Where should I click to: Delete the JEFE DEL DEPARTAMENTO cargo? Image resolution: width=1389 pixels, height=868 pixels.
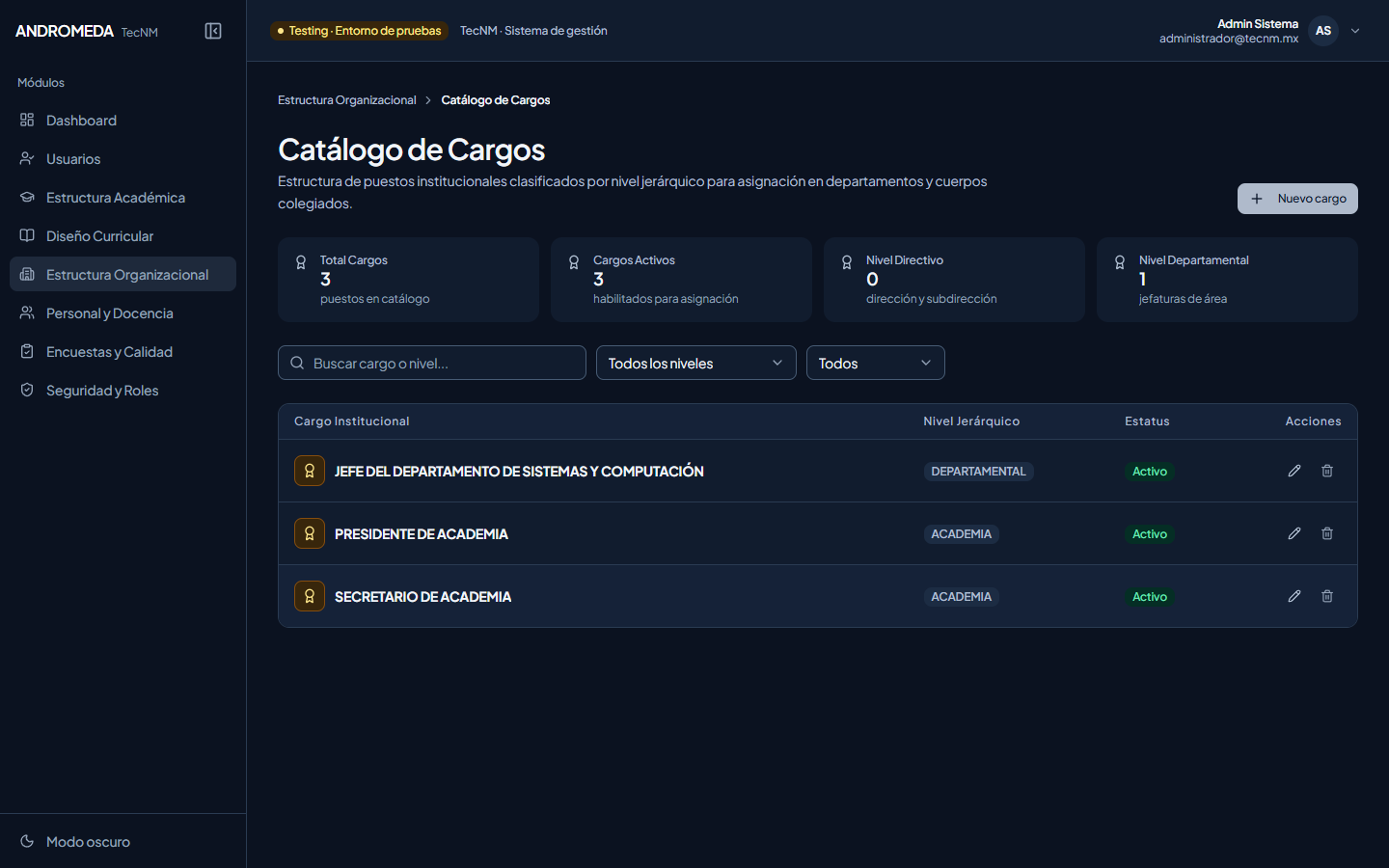coord(1327,471)
